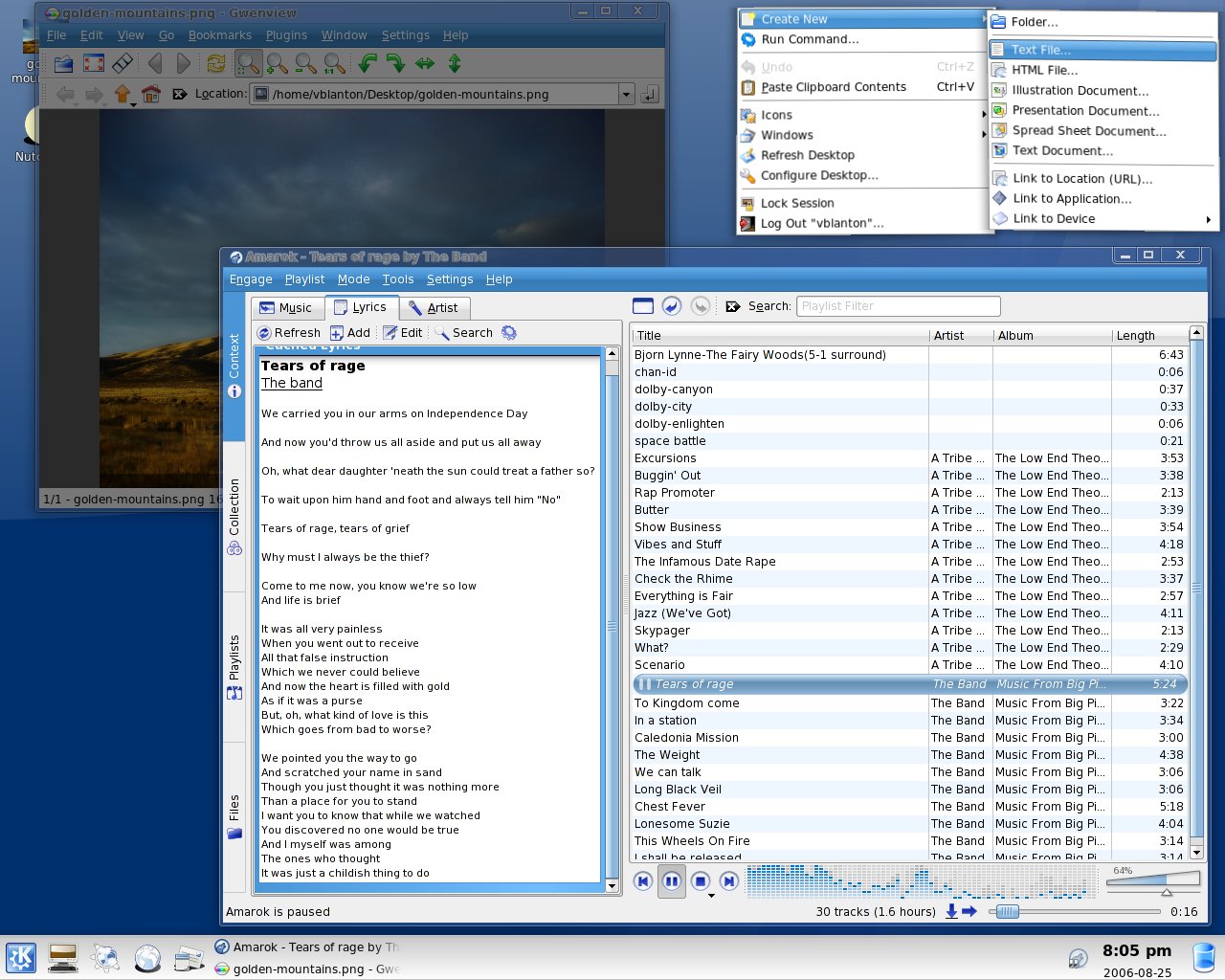
Task: Open the Collection sidebar tab
Action: tap(234, 517)
